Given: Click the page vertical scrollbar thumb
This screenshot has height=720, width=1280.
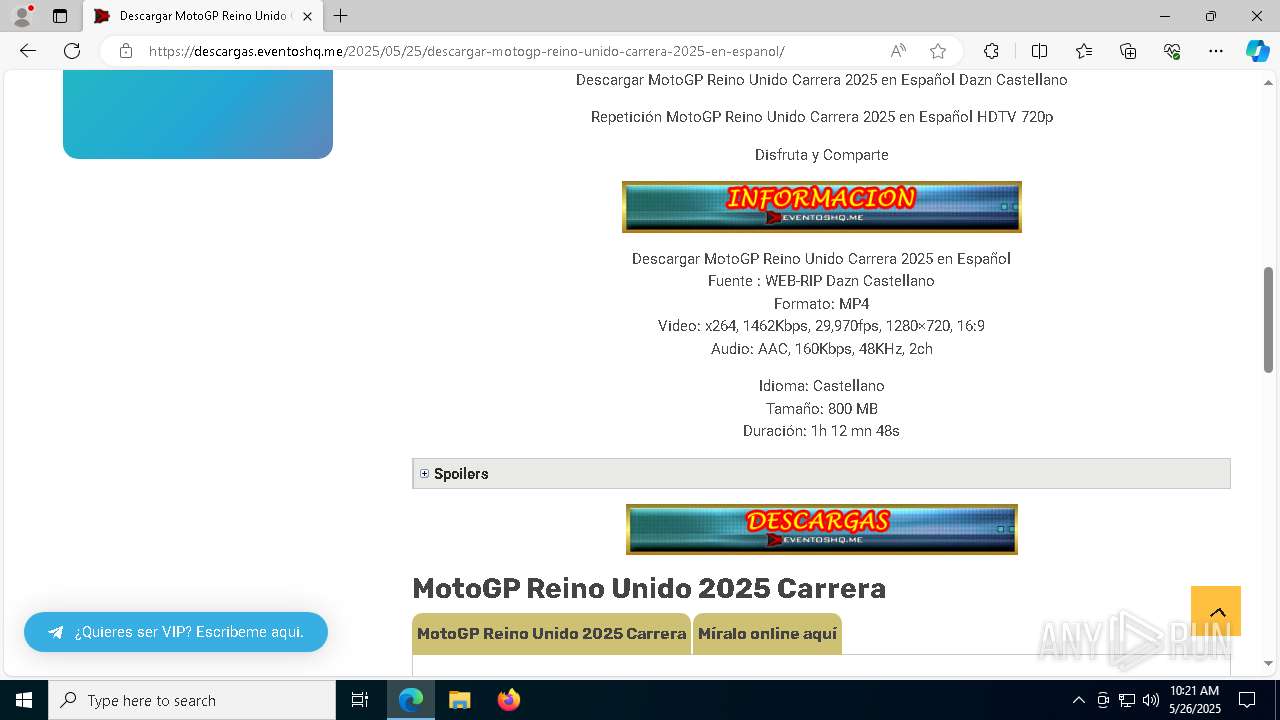Looking at the screenshot, I should (1269, 319).
